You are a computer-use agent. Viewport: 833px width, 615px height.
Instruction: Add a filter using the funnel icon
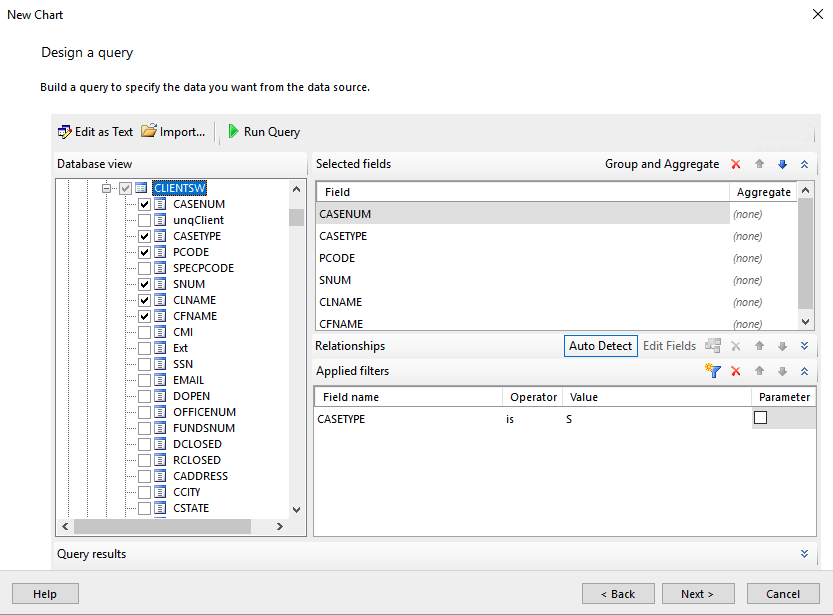713,371
